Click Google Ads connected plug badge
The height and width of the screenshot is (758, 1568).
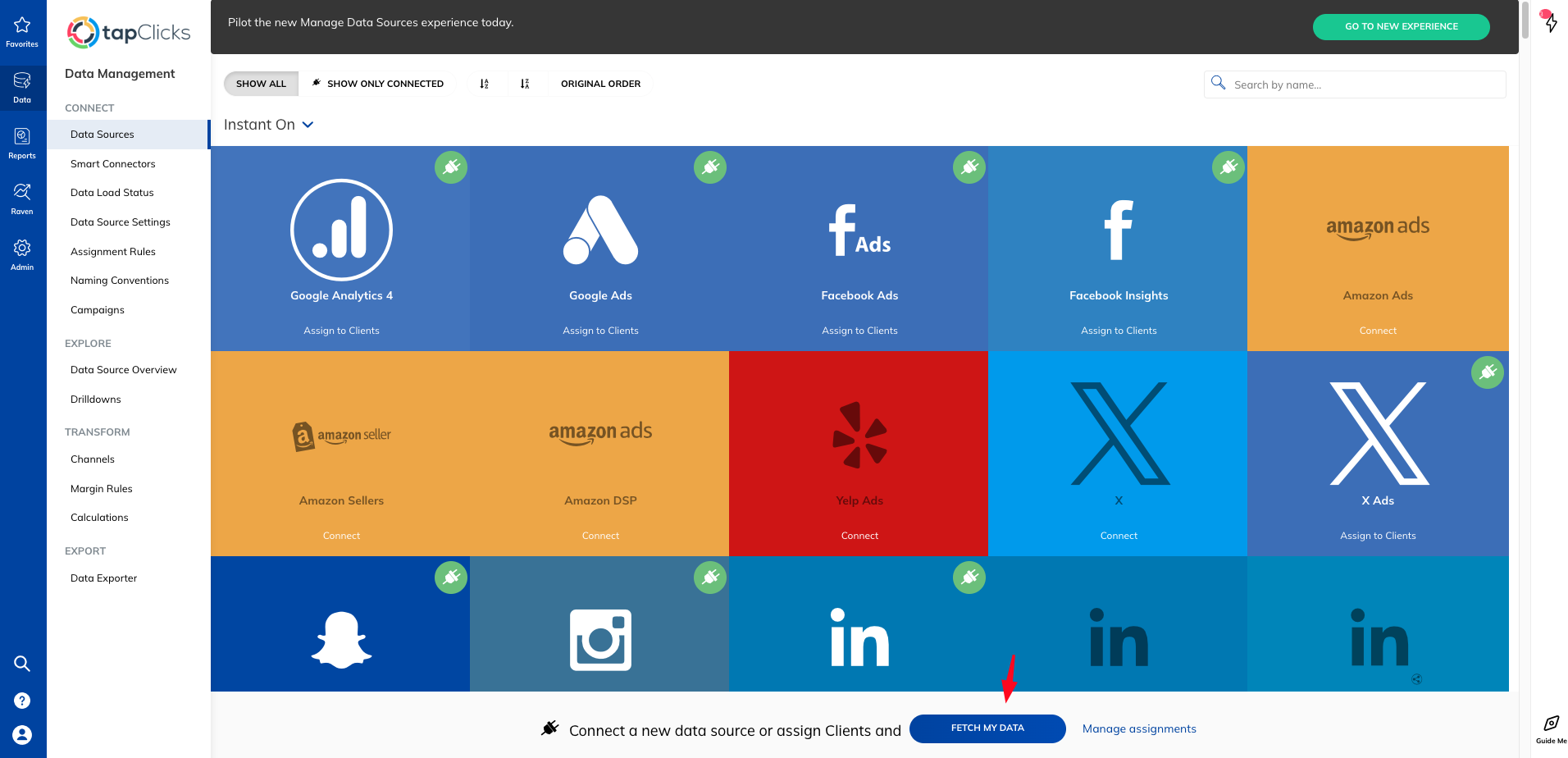[710, 167]
